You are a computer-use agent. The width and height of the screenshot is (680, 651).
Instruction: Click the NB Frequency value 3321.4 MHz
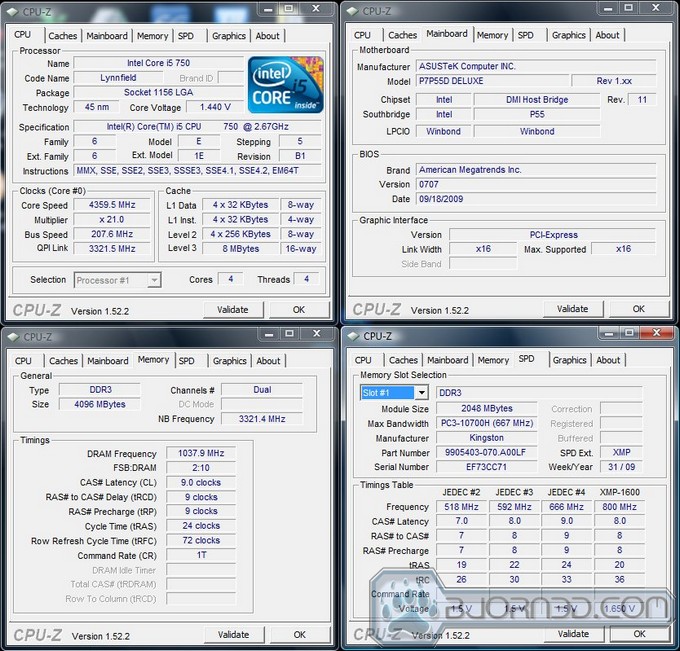point(262,419)
